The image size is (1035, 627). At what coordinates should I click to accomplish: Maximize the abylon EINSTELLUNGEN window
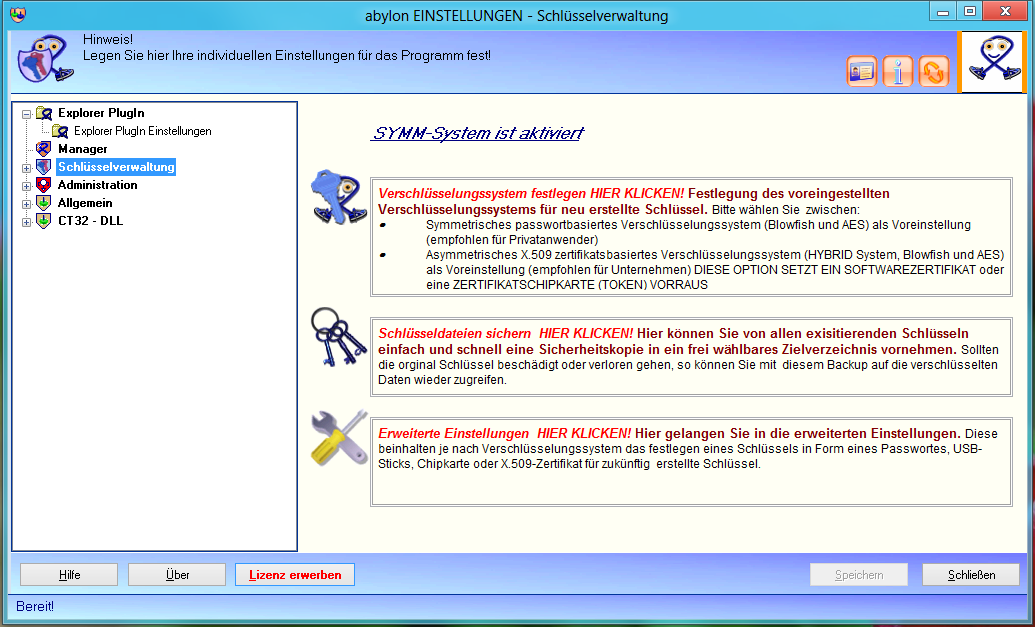(970, 11)
